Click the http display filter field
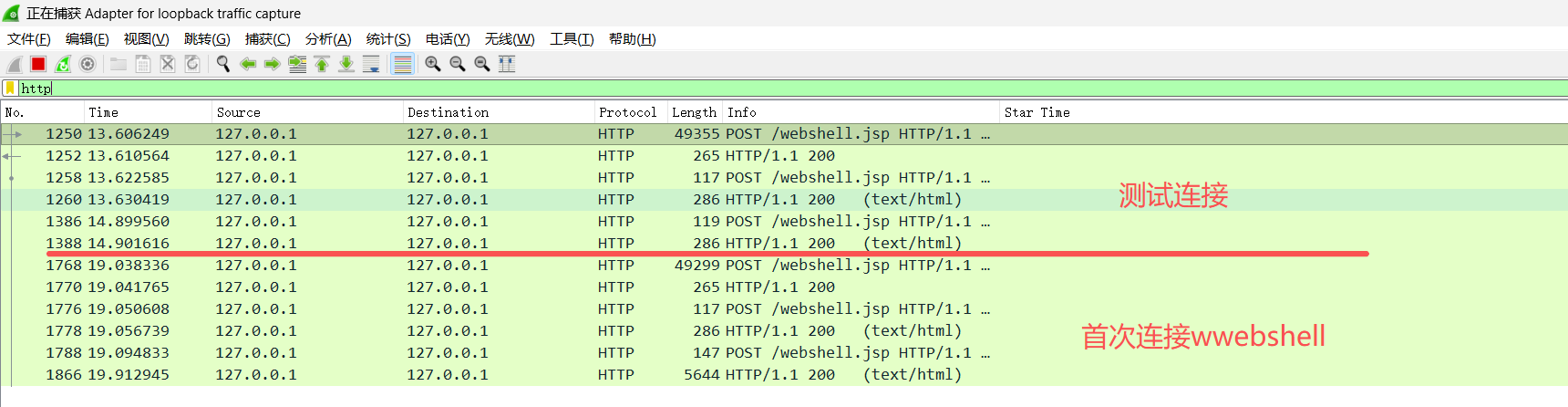Screen dimensions: 1568x407 (729, 89)
